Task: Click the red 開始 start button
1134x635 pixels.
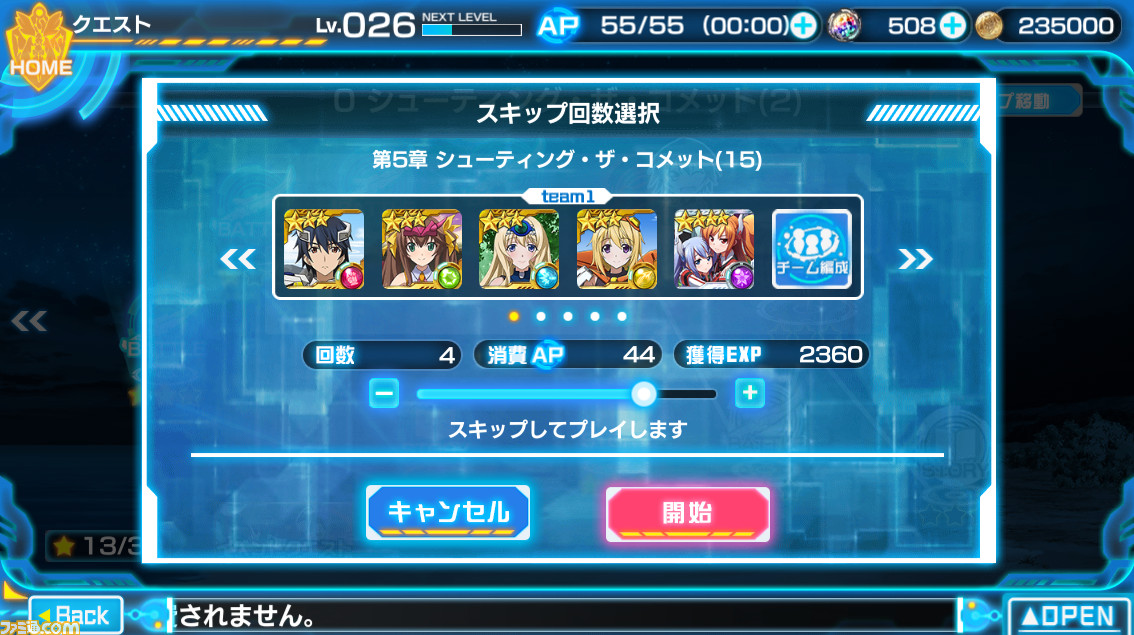Action: pos(688,513)
